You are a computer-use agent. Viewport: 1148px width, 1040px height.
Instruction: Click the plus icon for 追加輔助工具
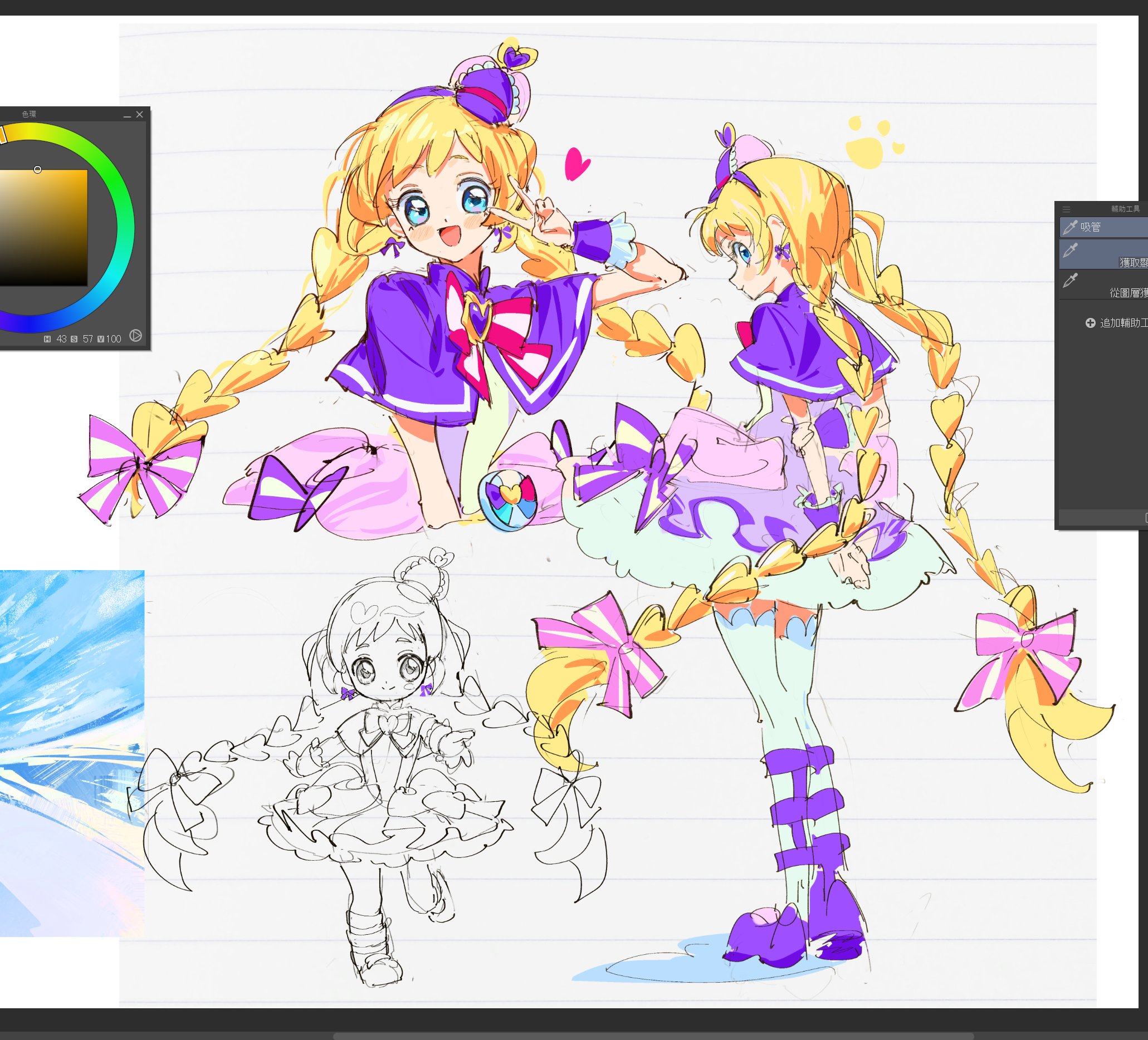coord(1090,323)
